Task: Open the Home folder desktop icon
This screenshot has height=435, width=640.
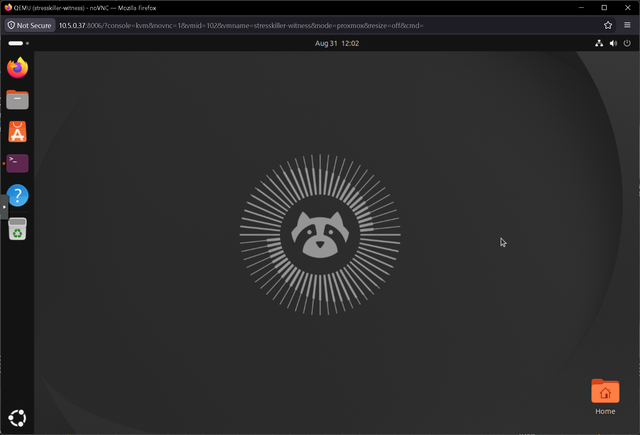Action: pyautogui.click(x=605, y=397)
